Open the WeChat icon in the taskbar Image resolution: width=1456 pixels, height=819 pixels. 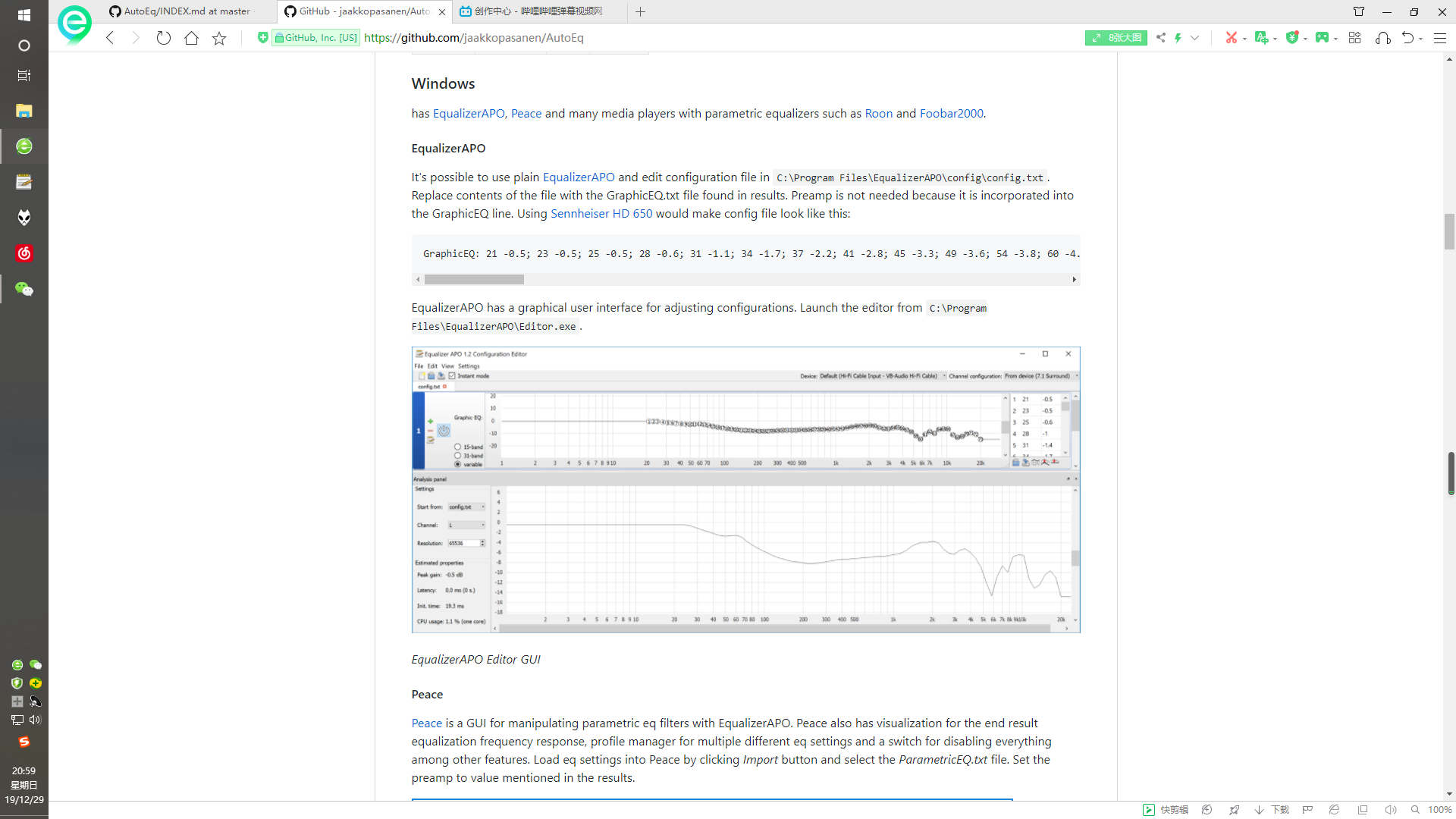24,289
